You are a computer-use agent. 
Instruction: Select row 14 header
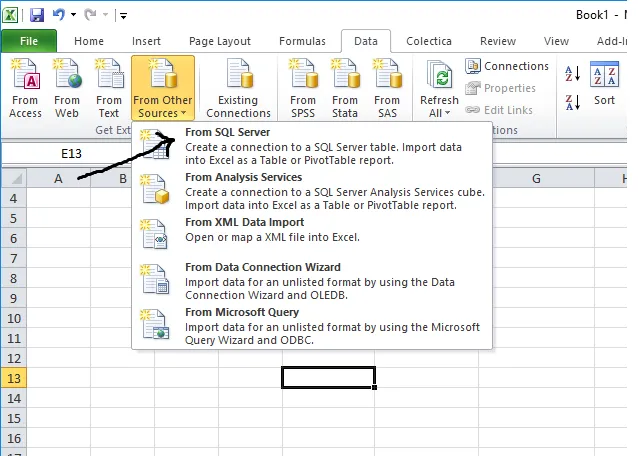(14, 398)
